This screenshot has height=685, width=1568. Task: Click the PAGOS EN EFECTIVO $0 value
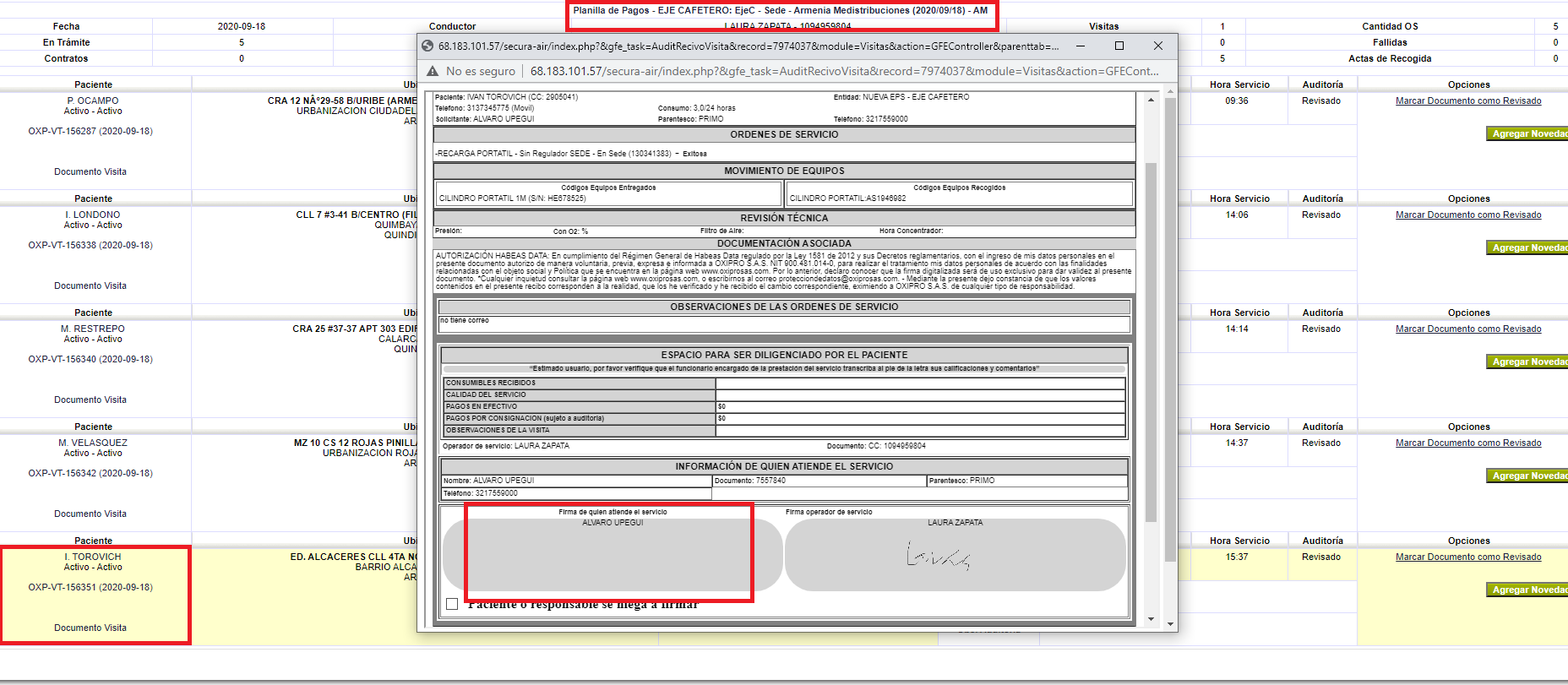click(721, 406)
